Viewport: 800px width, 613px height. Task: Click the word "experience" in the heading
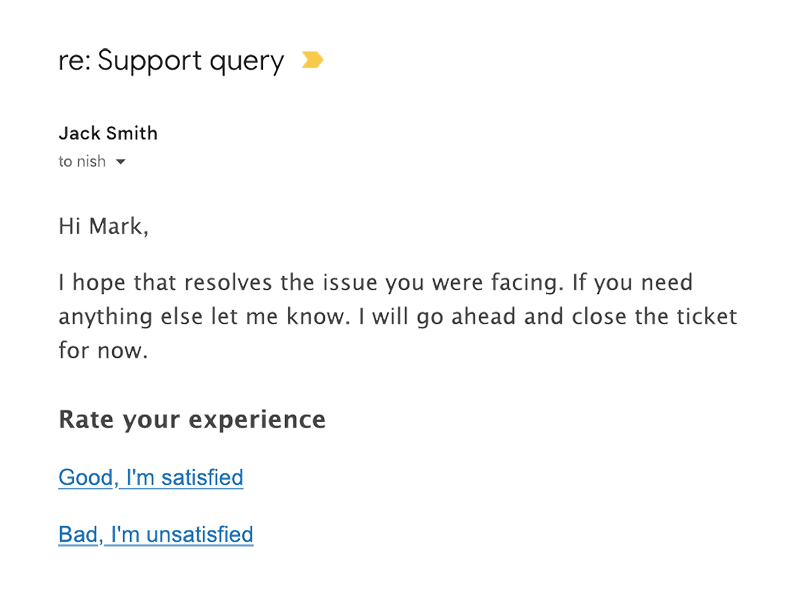click(257, 421)
